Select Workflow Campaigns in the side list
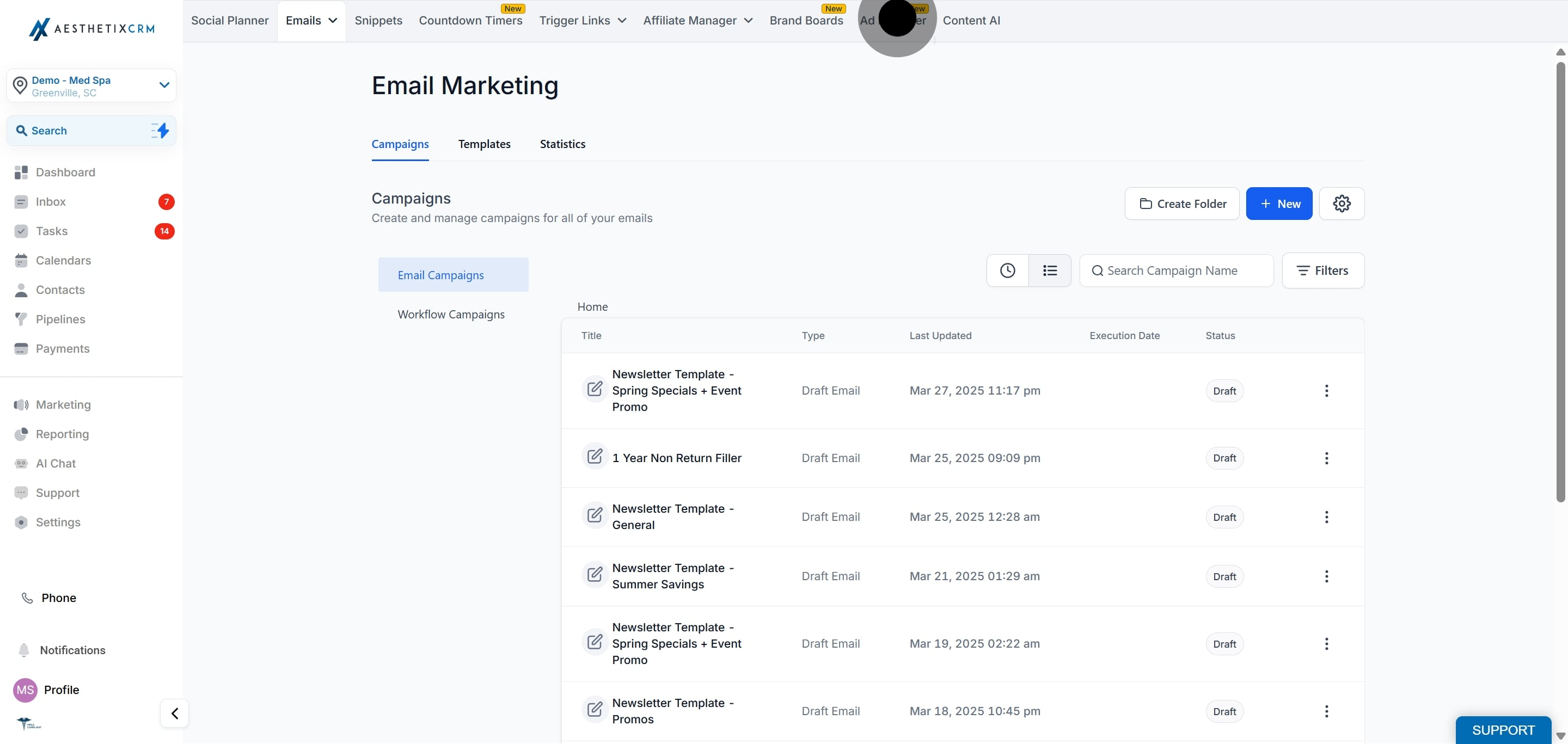1568x744 pixels. coord(450,315)
